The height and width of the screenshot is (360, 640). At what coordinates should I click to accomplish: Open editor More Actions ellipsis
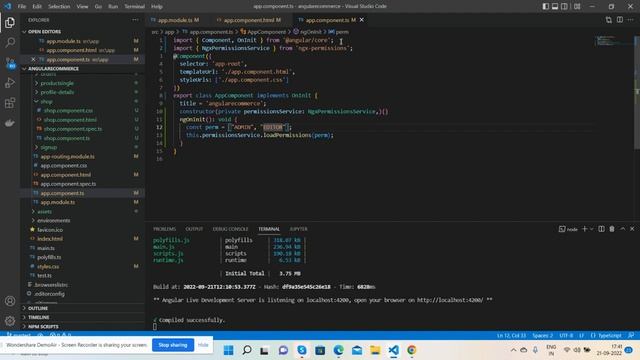click(631, 20)
